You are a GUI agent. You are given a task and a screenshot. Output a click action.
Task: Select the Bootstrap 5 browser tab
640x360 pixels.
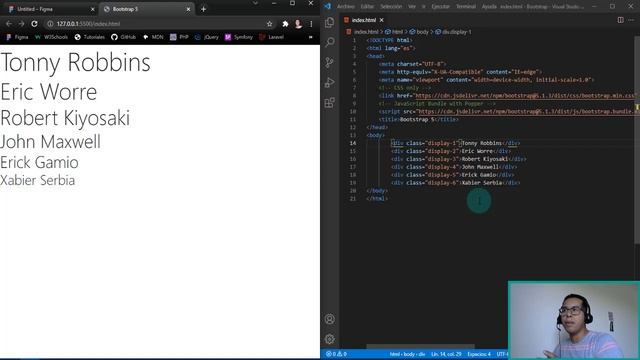(x=146, y=9)
